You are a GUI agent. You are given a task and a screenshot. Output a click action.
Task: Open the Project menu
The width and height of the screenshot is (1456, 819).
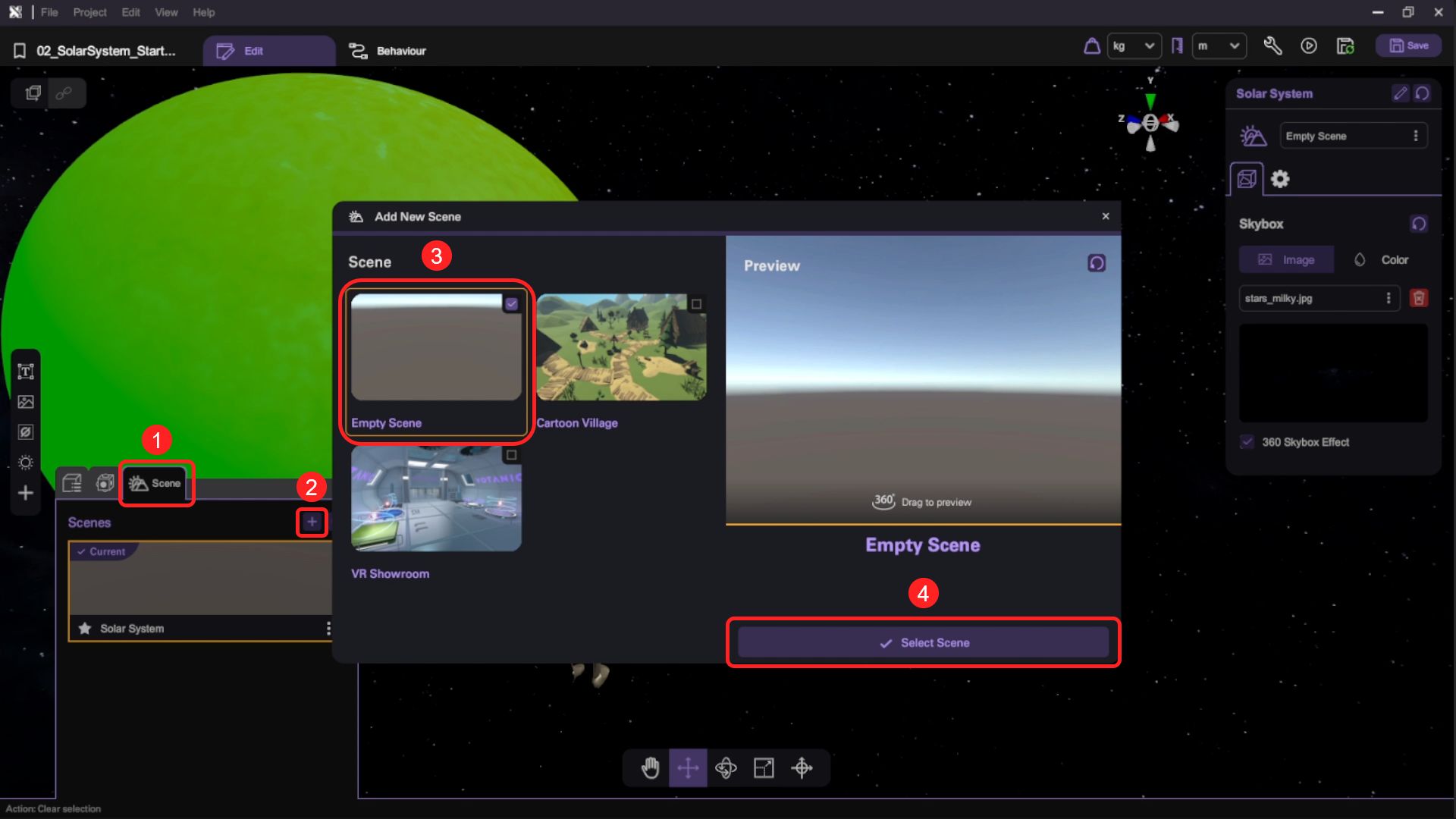pos(89,12)
